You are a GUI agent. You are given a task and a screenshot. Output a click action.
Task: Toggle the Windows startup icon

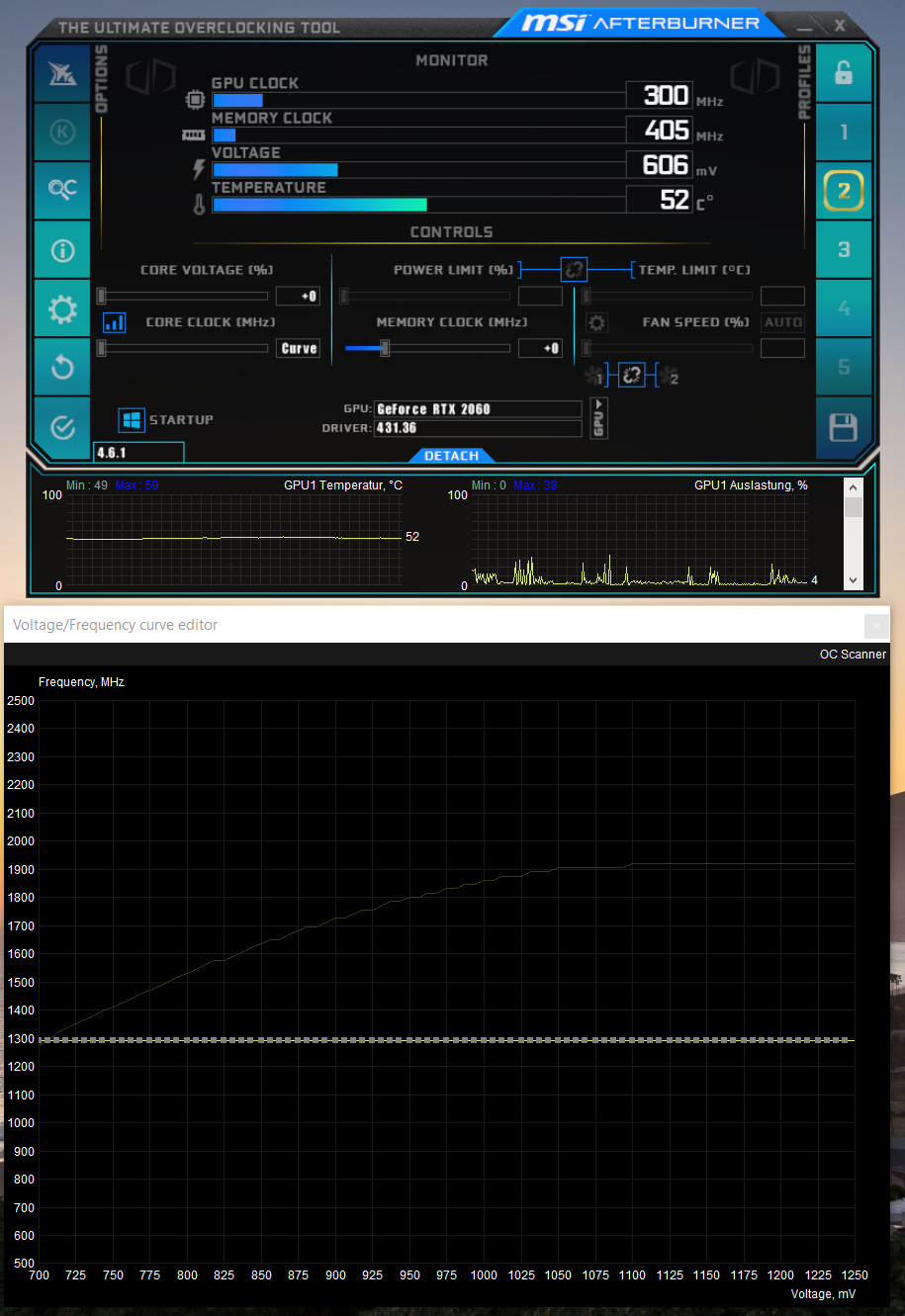(x=132, y=420)
